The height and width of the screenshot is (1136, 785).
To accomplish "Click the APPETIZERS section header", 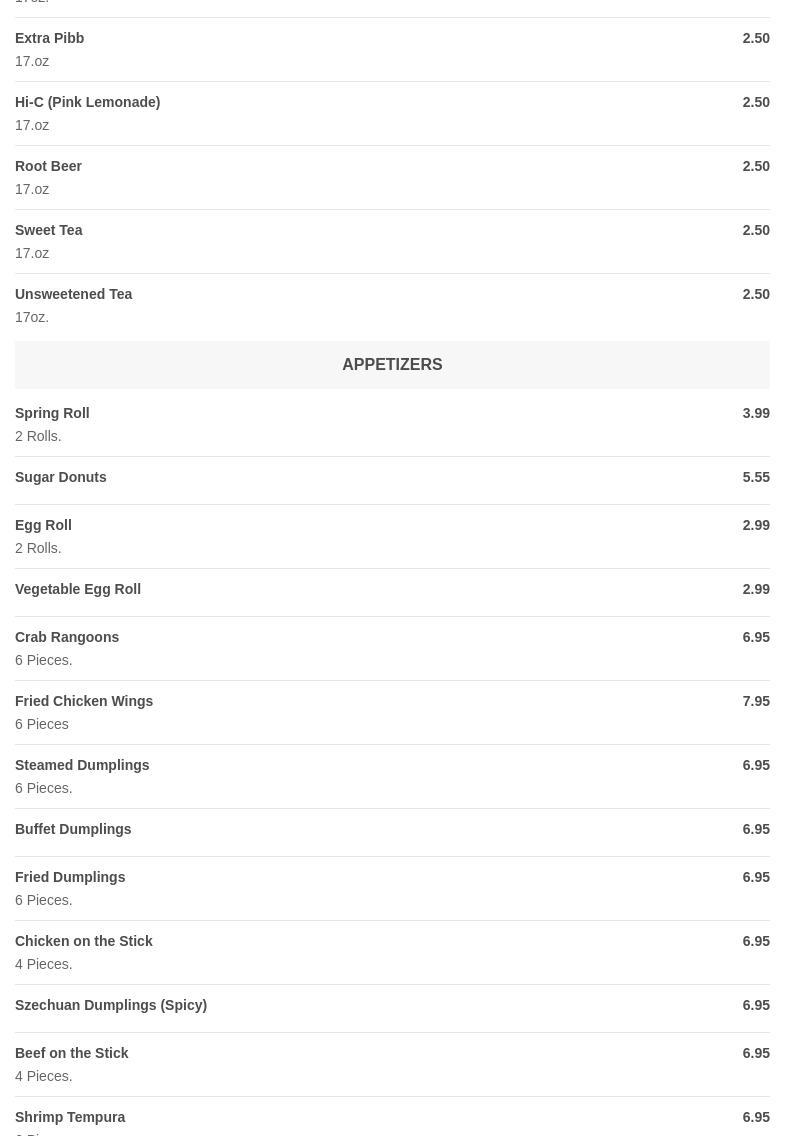I will click(x=392, y=365).
